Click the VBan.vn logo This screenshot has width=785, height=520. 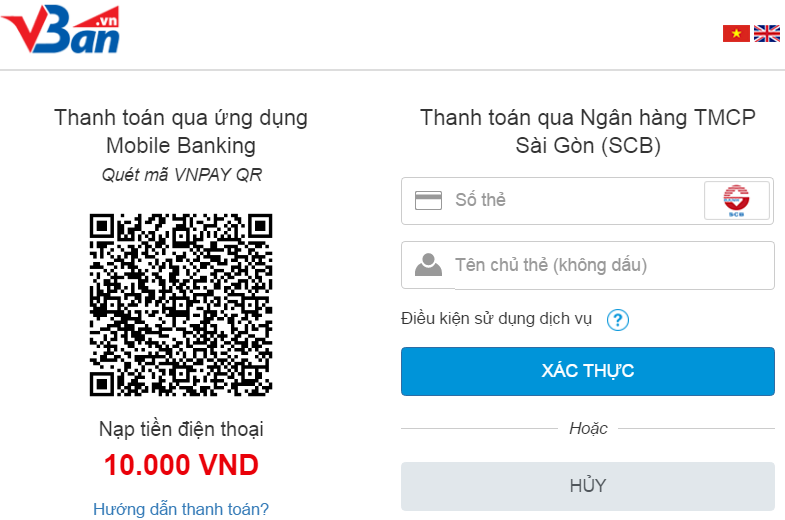click(x=61, y=28)
